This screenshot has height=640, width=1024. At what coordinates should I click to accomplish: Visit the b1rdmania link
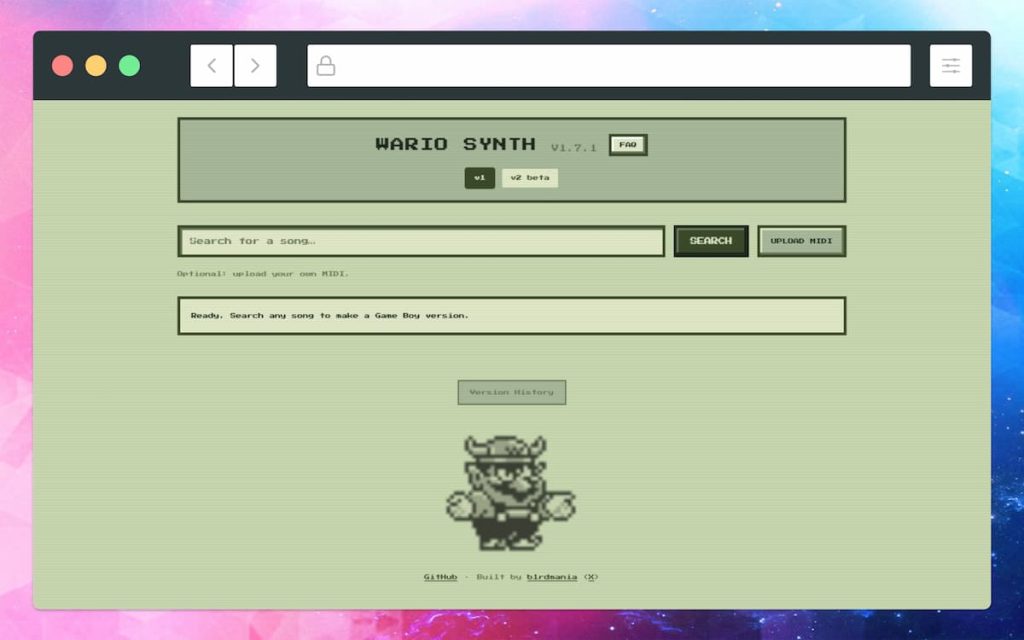[x=552, y=577]
